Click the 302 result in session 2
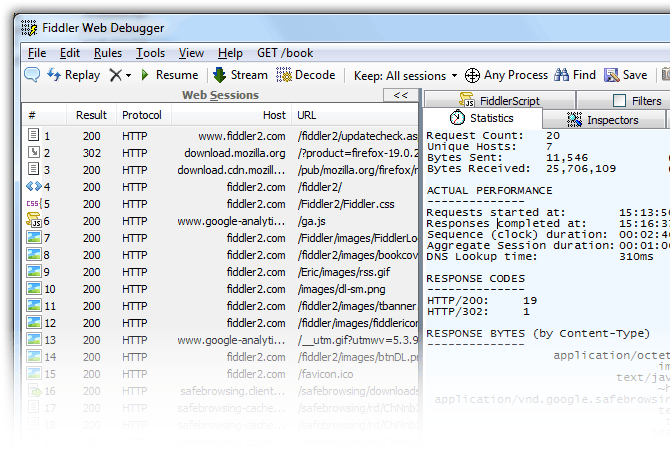670x470 pixels. (92, 153)
